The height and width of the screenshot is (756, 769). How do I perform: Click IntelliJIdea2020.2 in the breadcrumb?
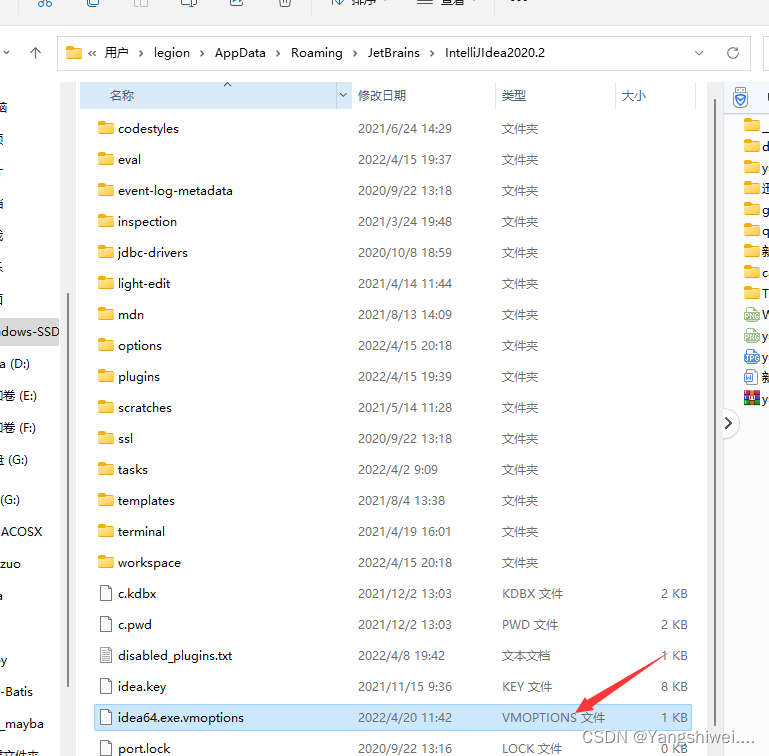pyautogui.click(x=495, y=52)
